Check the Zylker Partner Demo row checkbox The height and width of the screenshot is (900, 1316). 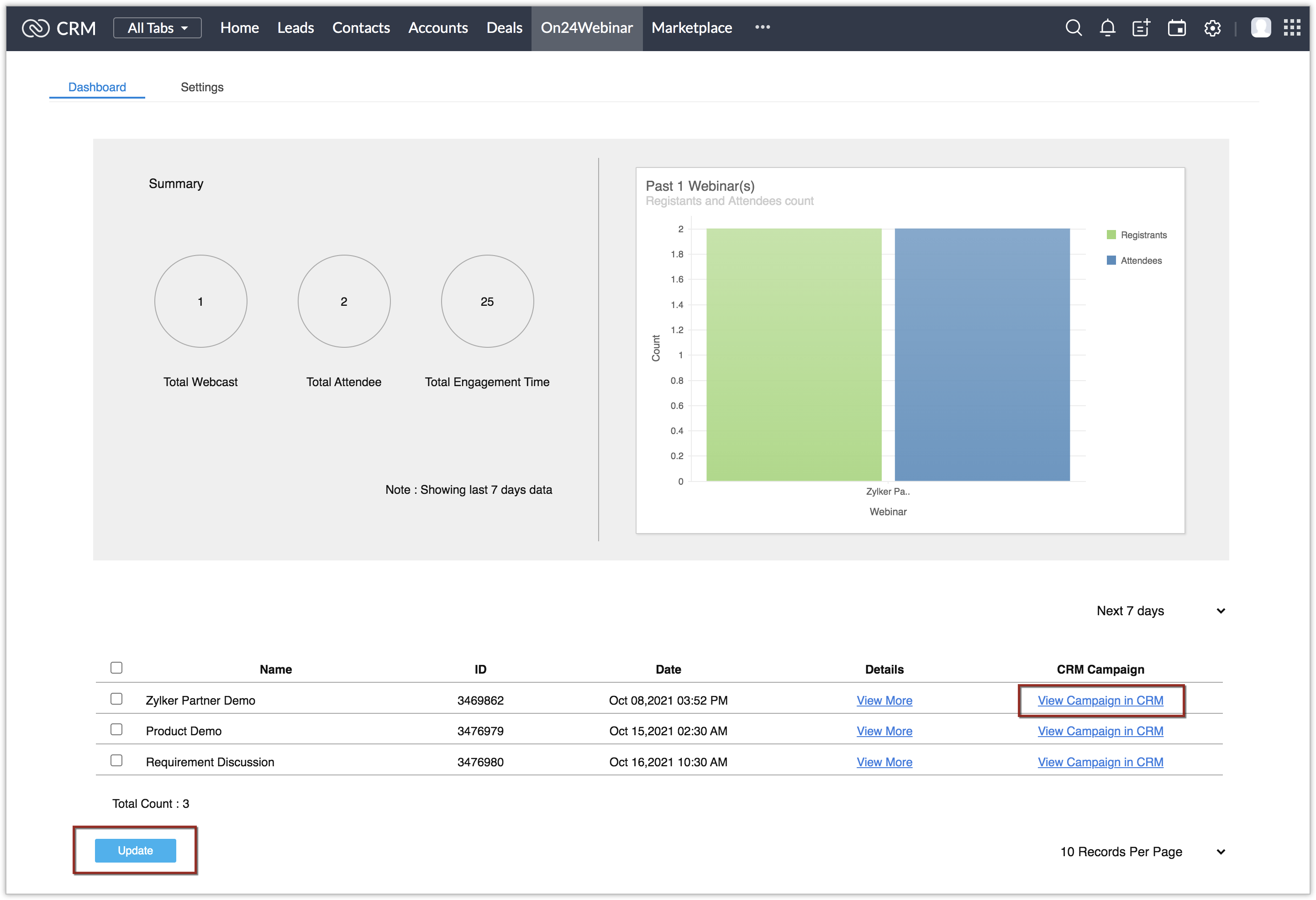pos(116,699)
